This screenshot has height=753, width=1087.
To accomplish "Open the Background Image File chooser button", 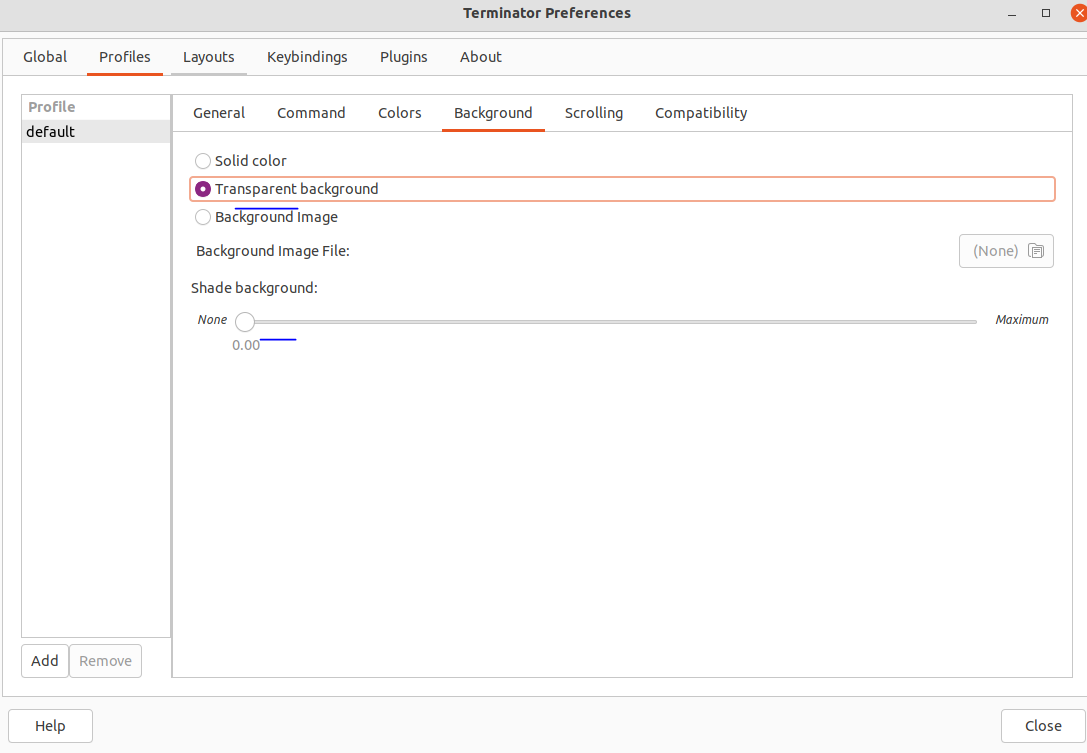I will click(x=1006, y=251).
